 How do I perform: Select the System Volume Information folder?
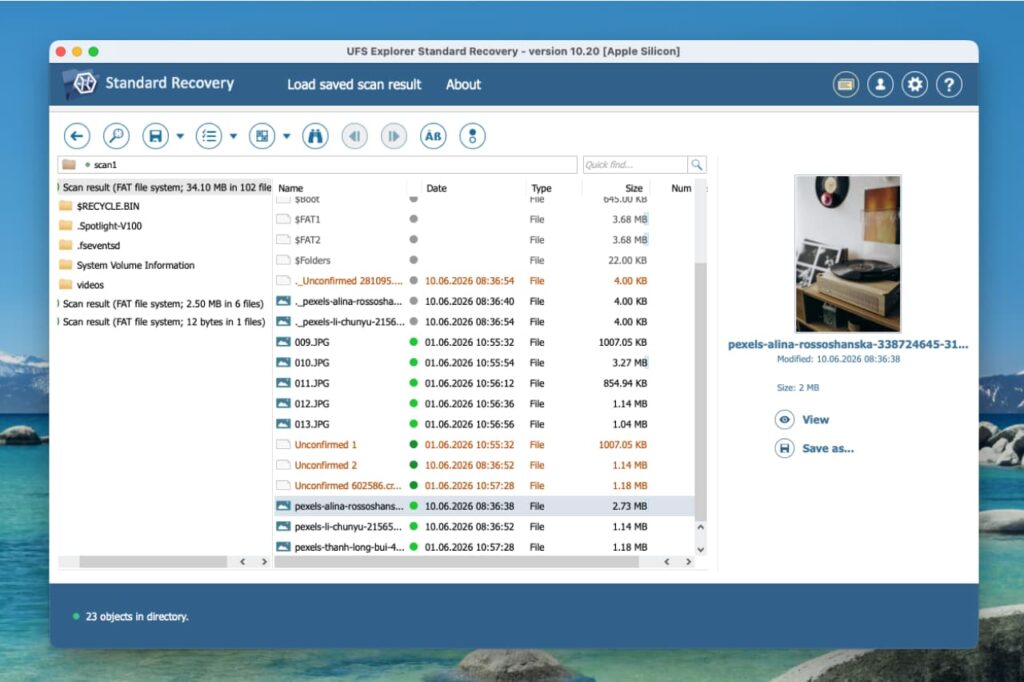coord(135,265)
